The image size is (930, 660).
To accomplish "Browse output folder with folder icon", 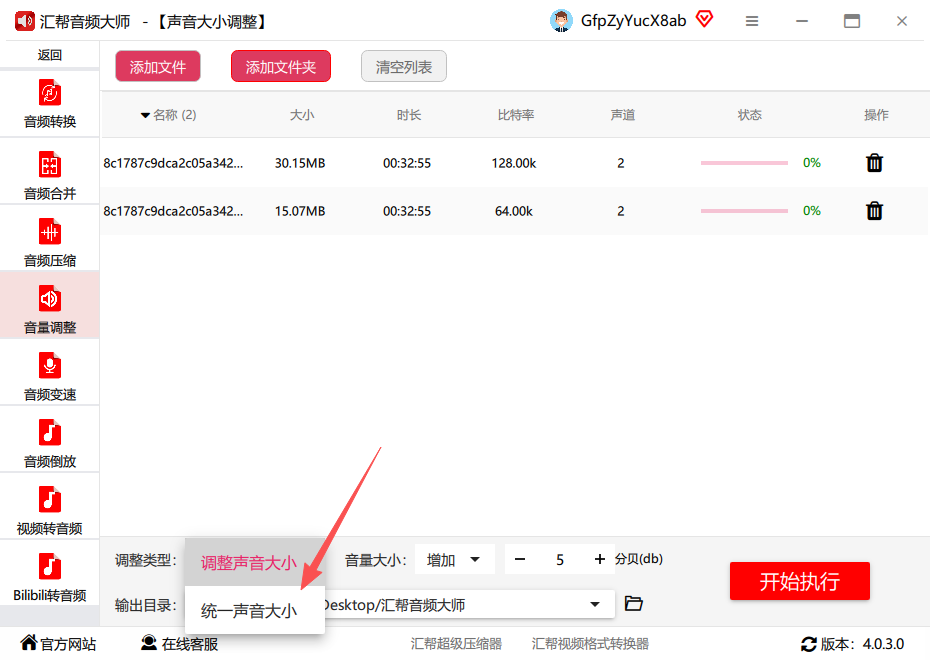I will point(633,604).
